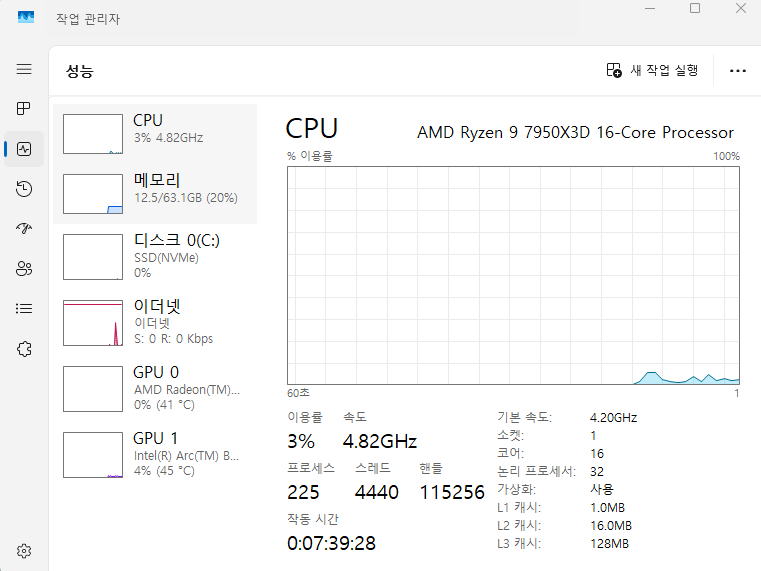The height and width of the screenshot is (571, 761).
Task: Click the 12.5/63.1GB (20%) memory usage text
Action: pyautogui.click(x=186, y=198)
